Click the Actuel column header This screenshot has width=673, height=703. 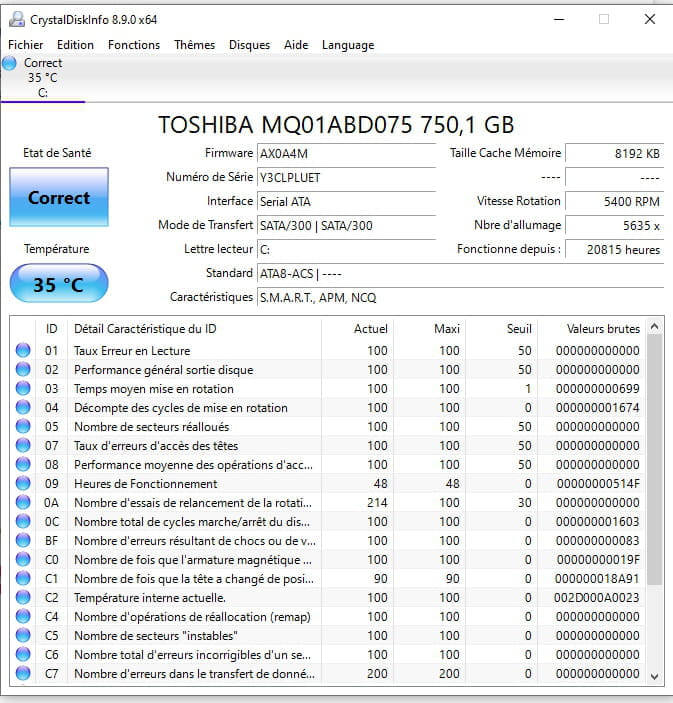pos(370,329)
